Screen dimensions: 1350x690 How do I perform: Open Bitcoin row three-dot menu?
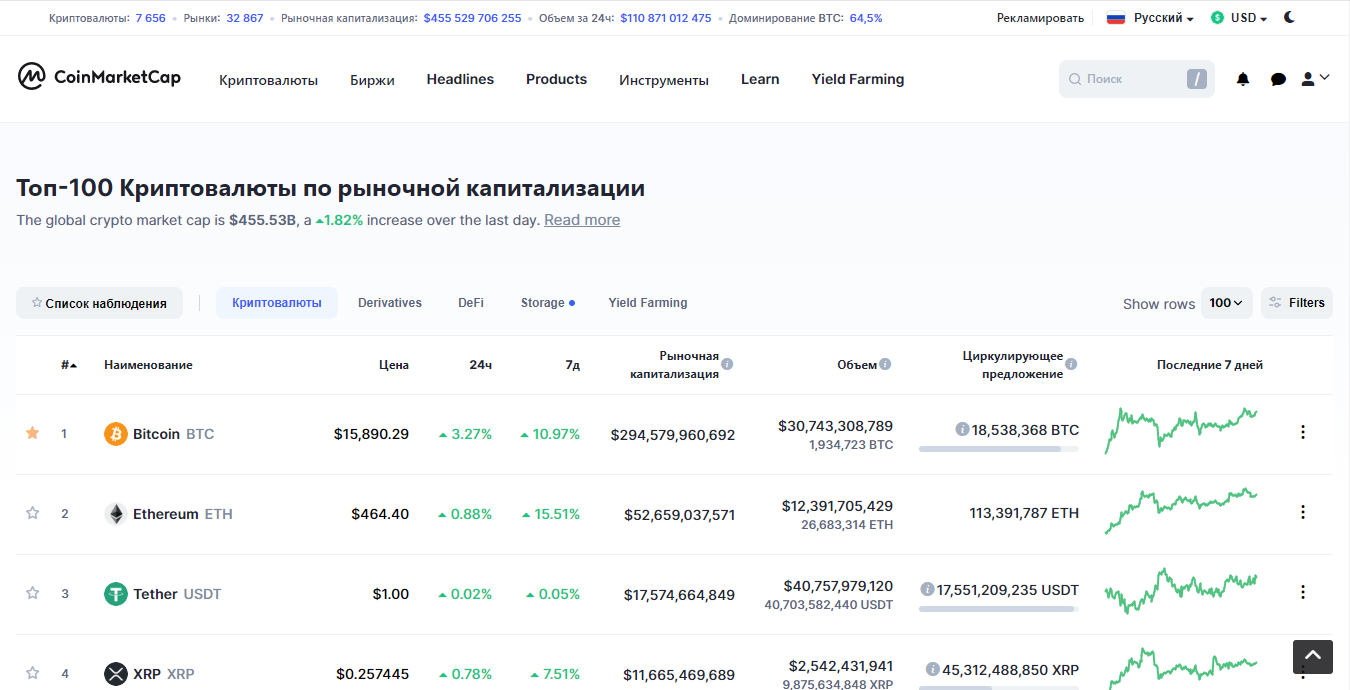coord(1302,432)
